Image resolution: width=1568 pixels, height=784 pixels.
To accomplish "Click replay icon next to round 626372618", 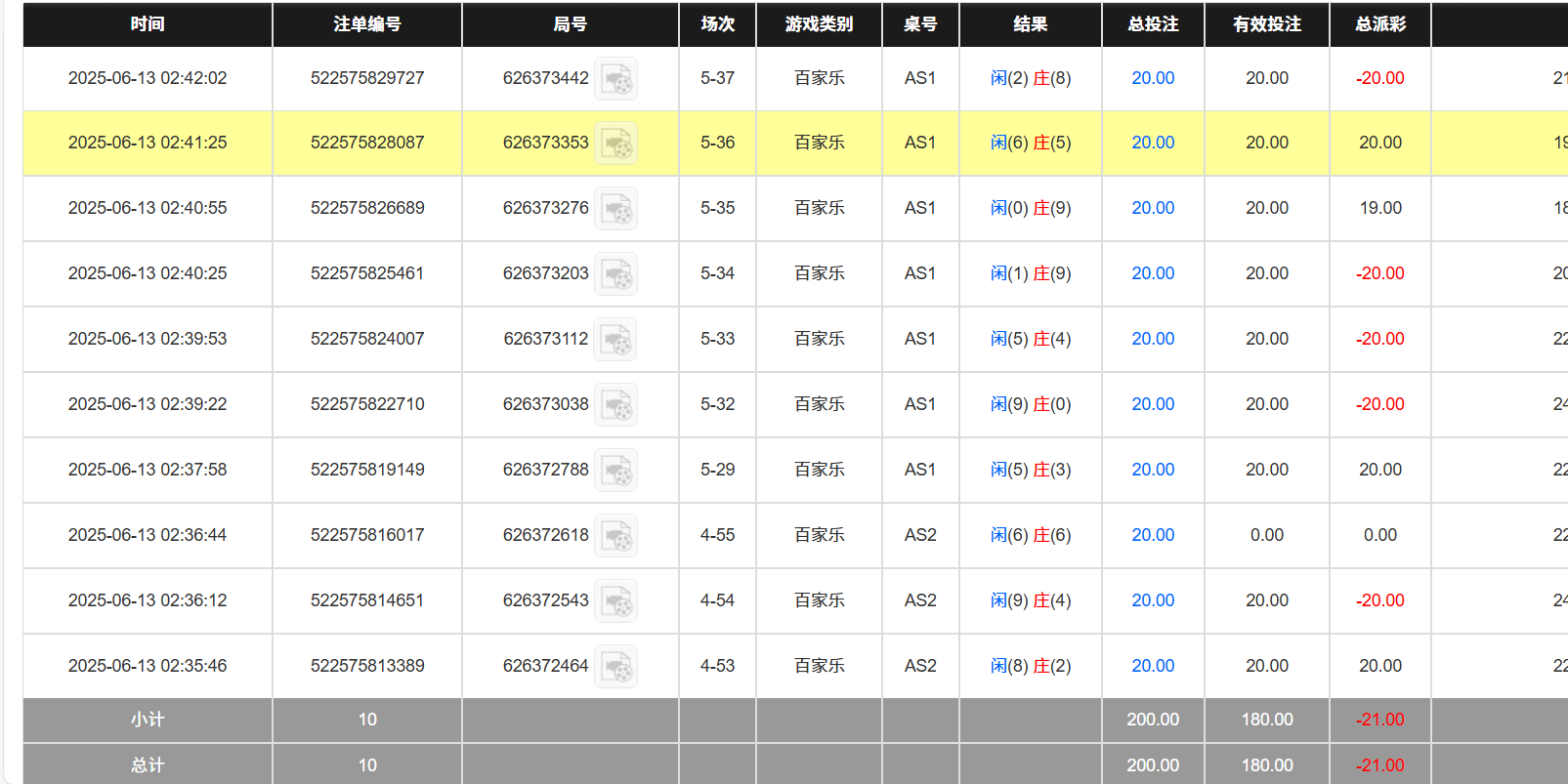I will coord(616,536).
